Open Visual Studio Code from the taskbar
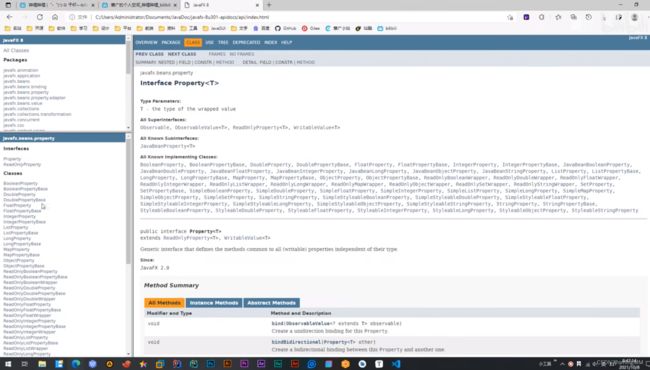Viewport: 650px width, 370px height. [396, 364]
